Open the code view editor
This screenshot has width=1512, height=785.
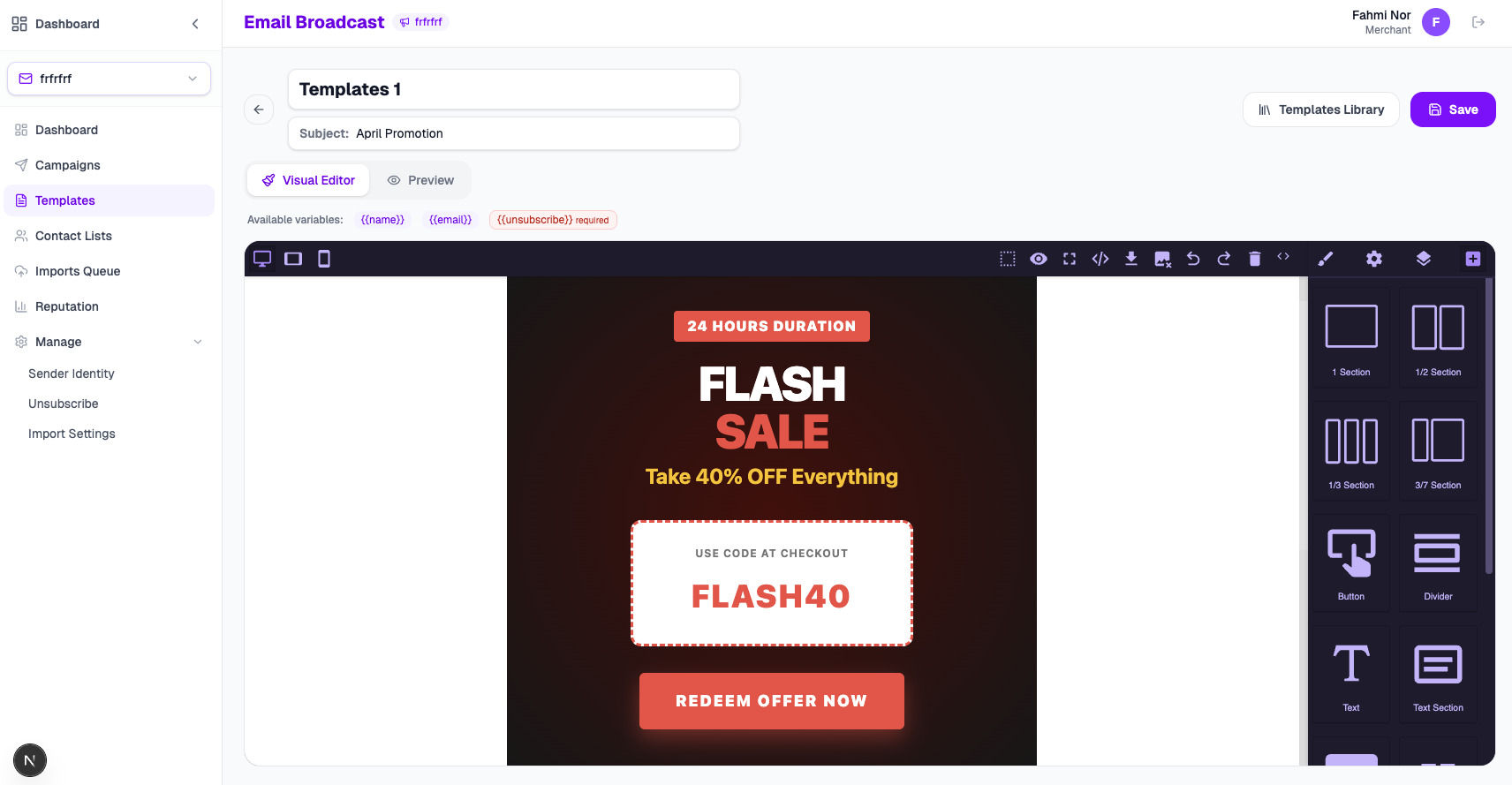[1100, 258]
